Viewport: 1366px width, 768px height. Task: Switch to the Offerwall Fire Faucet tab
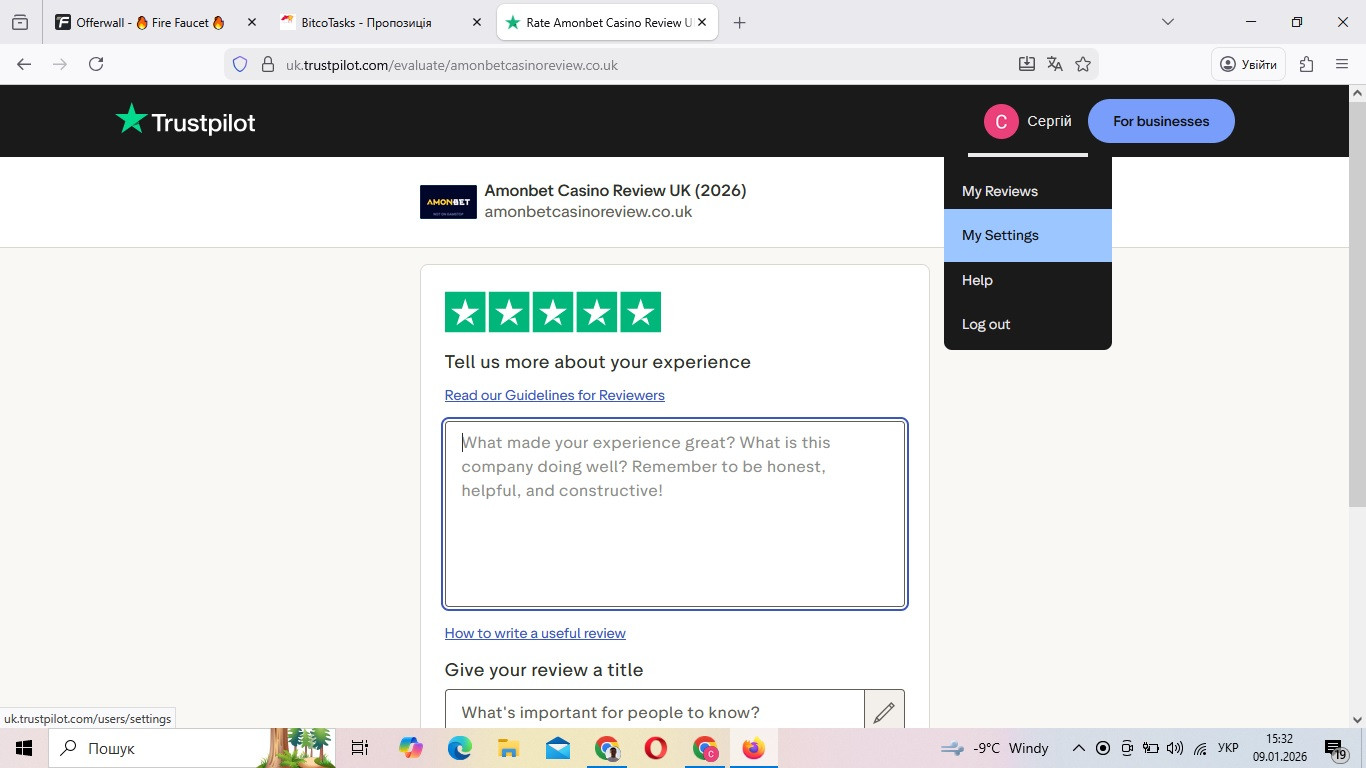coord(156,22)
